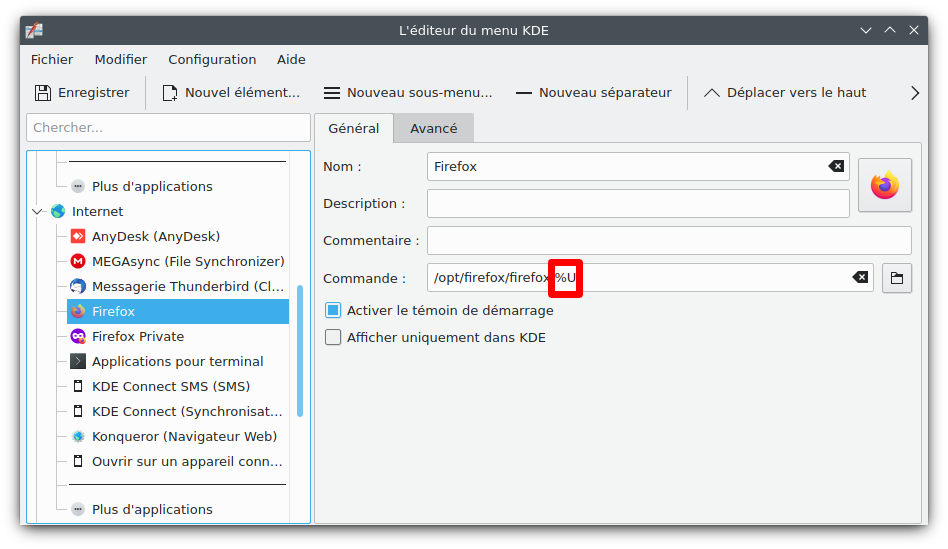
Task: Click the Commande text field
Action: [650, 278]
